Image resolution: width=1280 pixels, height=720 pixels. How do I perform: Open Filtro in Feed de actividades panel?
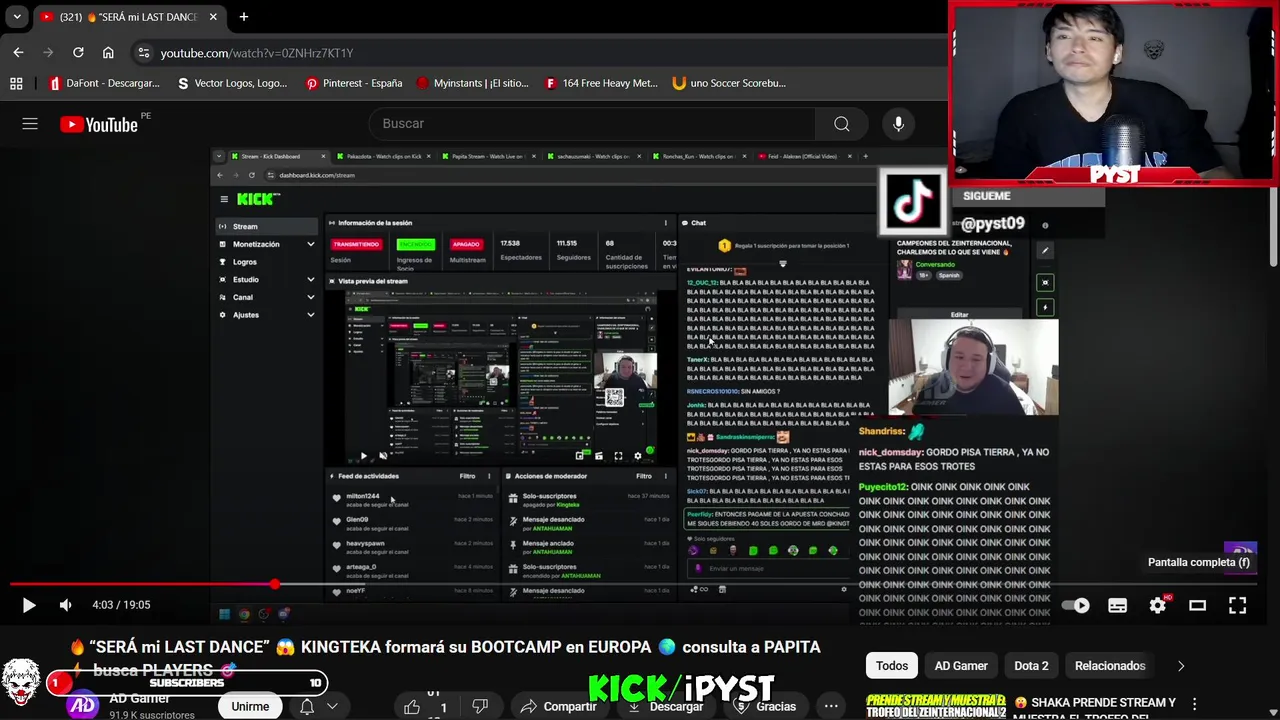[x=467, y=476]
